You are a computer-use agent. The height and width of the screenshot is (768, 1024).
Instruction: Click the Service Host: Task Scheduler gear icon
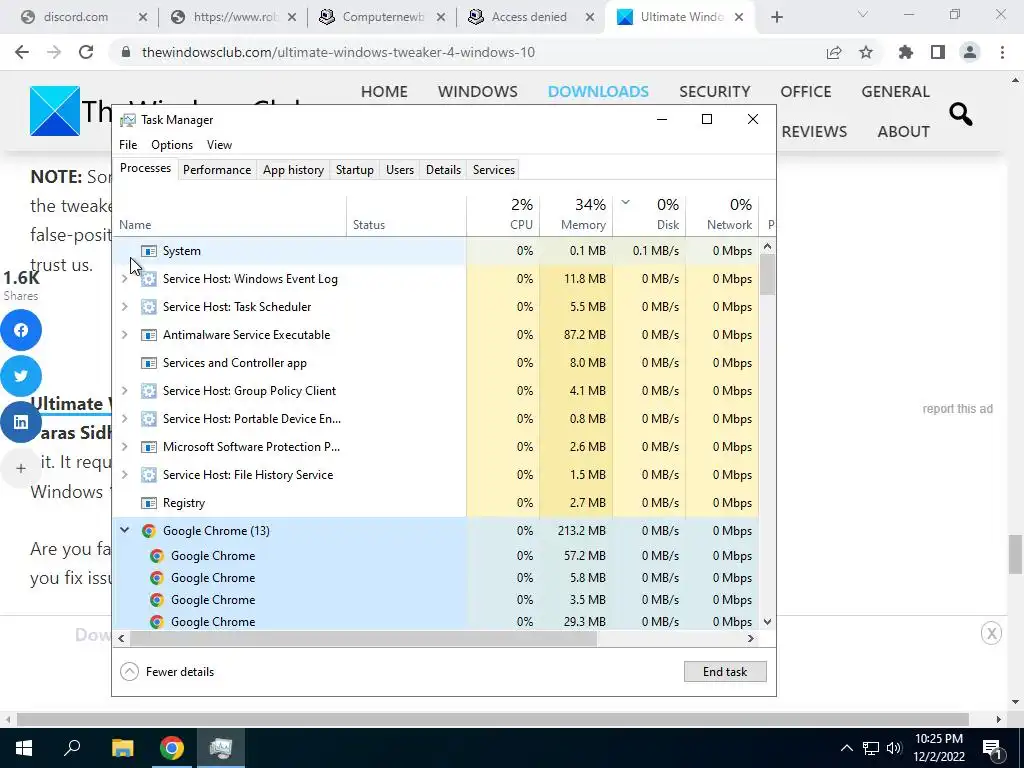(x=149, y=307)
